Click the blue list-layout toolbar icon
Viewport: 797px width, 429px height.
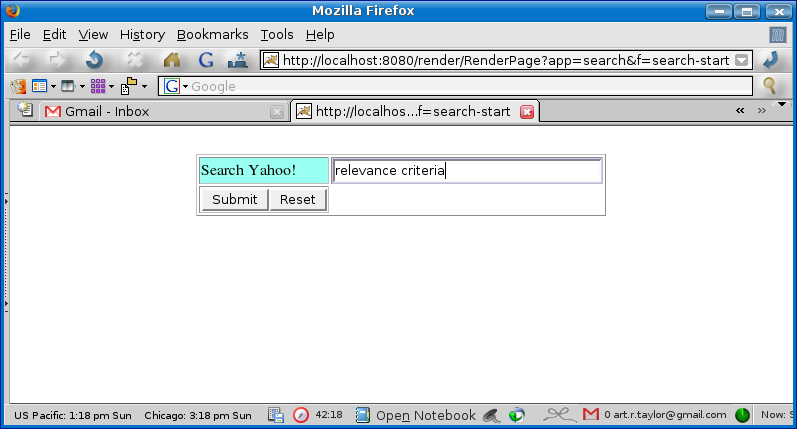pos(39,86)
